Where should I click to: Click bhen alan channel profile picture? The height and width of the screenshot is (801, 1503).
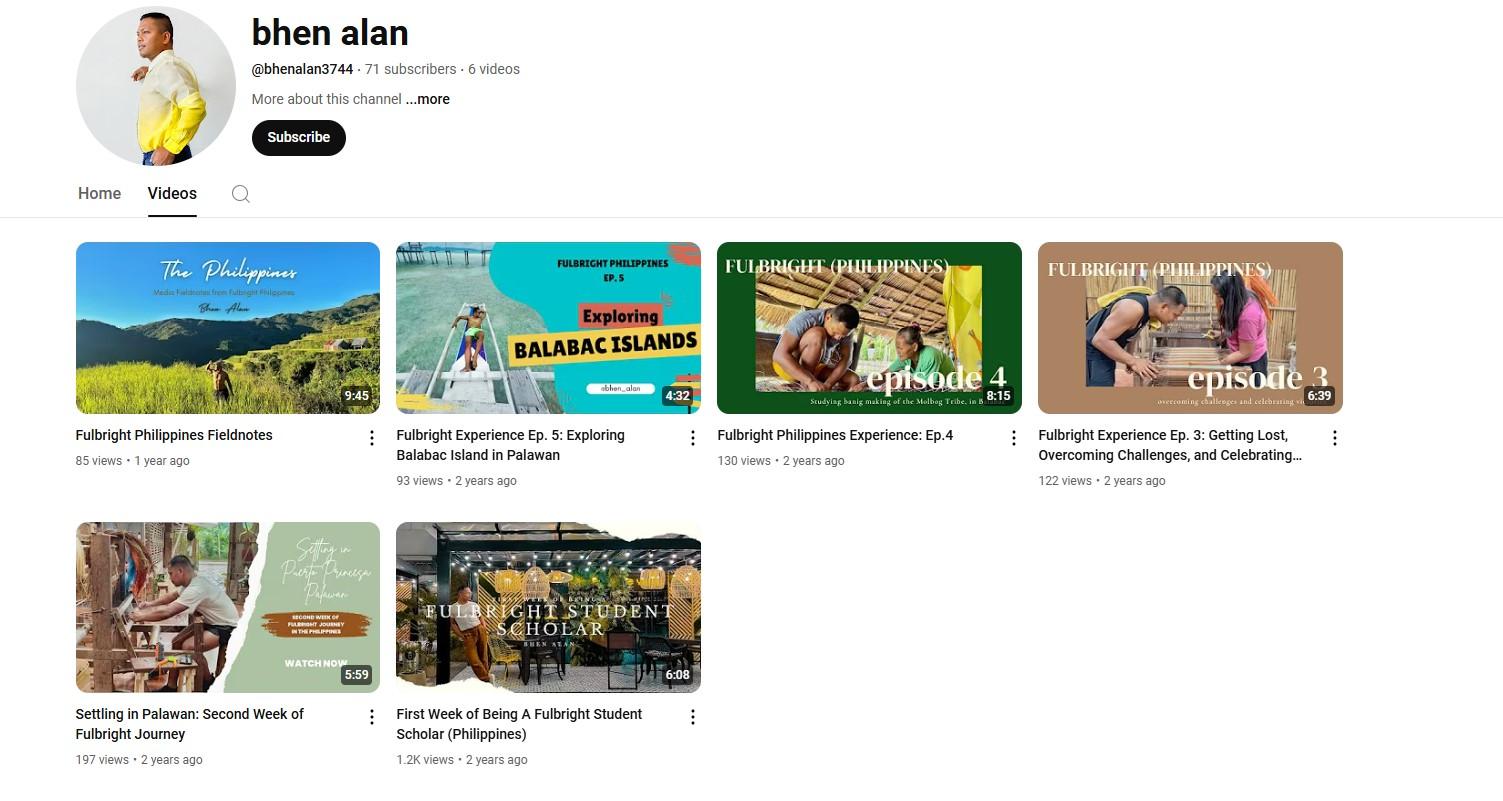click(155, 86)
